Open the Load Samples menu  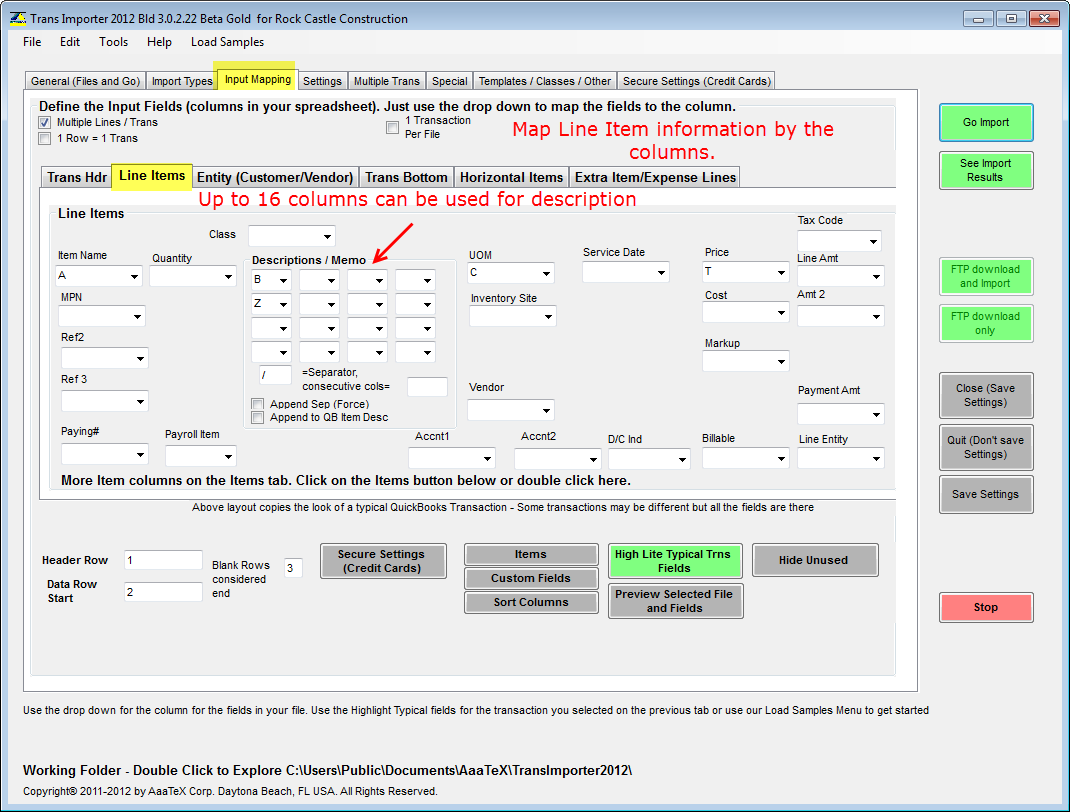coord(227,42)
